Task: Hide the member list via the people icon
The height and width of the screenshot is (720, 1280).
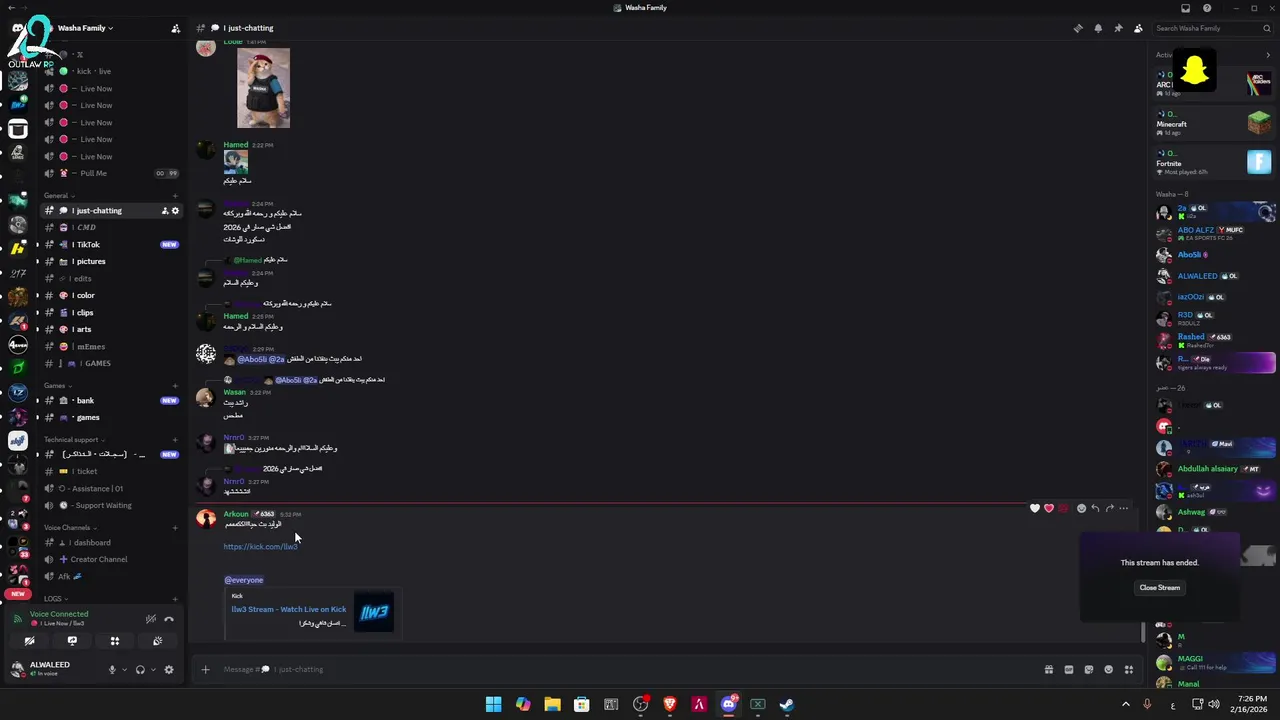Action: click(x=1138, y=28)
